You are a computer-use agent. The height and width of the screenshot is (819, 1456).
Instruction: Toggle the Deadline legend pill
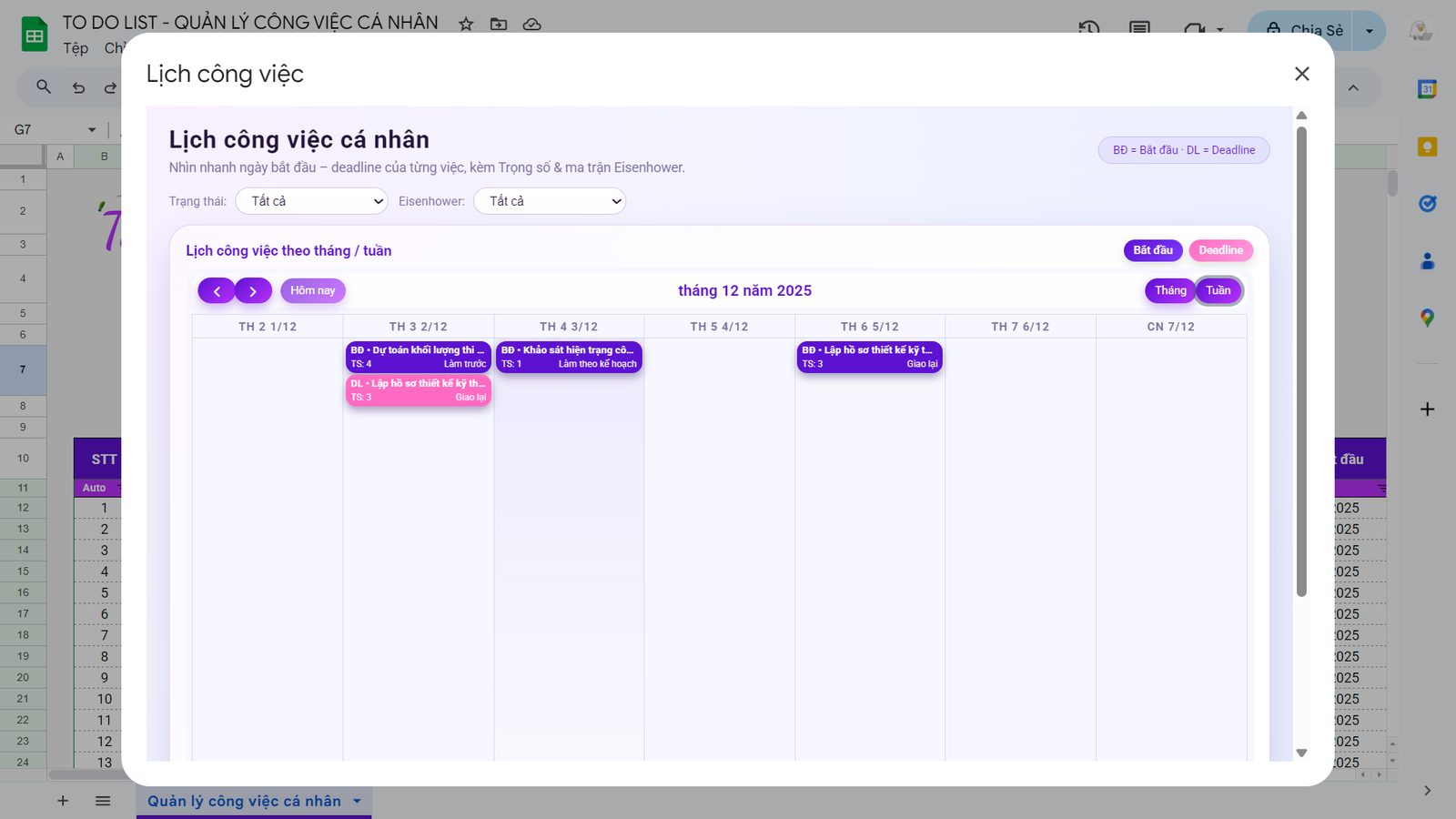pyautogui.click(x=1221, y=250)
